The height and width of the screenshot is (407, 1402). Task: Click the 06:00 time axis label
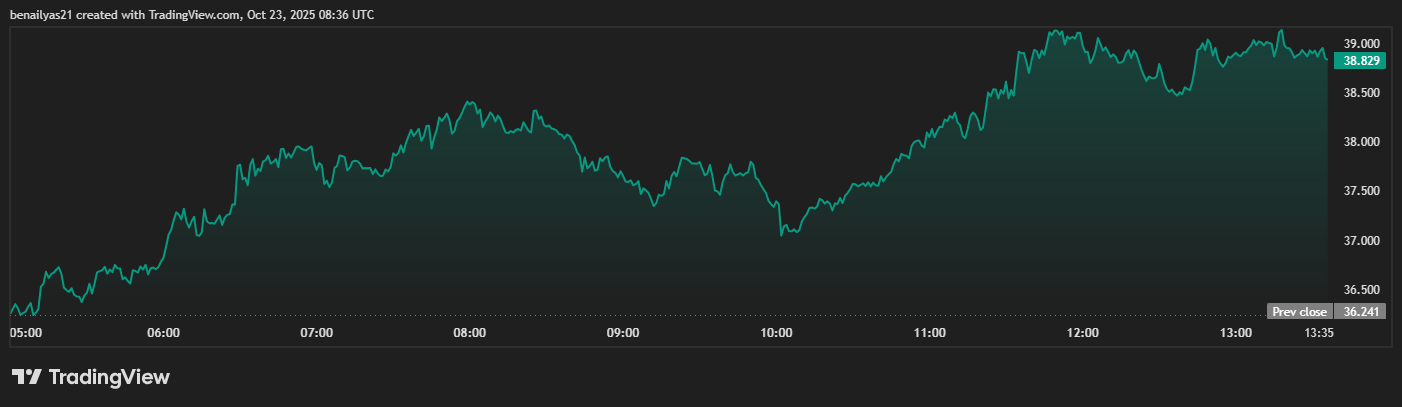point(163,332)
